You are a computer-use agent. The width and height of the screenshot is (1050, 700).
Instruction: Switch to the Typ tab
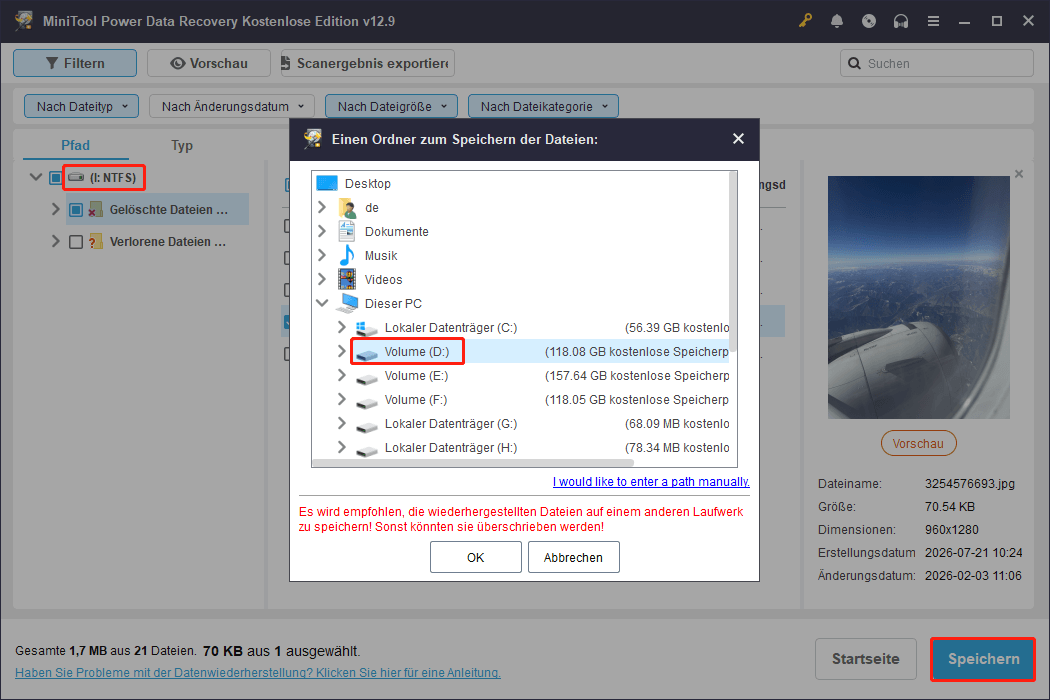point(181,145)
